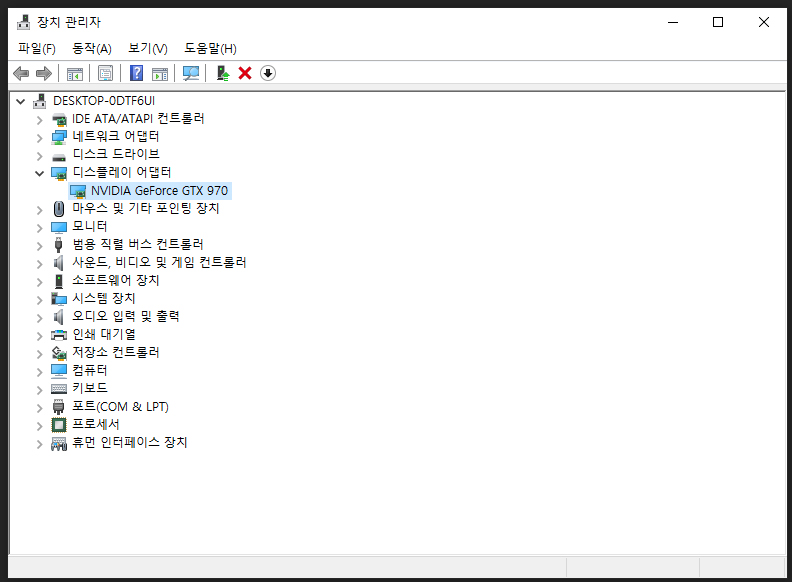Open Properties via the toolbar sheet icon
The width and height of the screenshot is (792, 582).
(x=106, y=74)
